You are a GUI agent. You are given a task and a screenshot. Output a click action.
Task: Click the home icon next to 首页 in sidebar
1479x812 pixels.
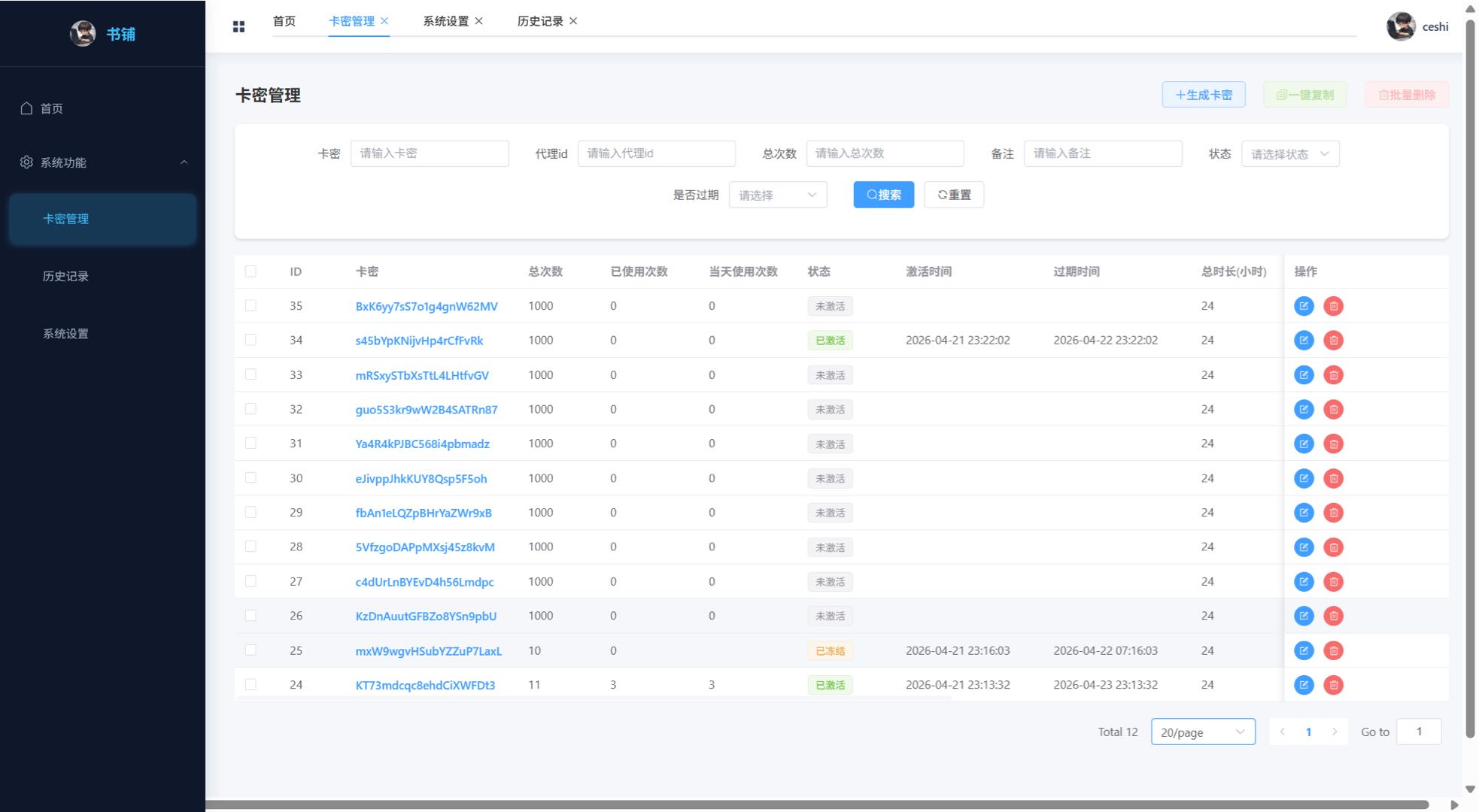pyautogui.click(x=25, y=108)
